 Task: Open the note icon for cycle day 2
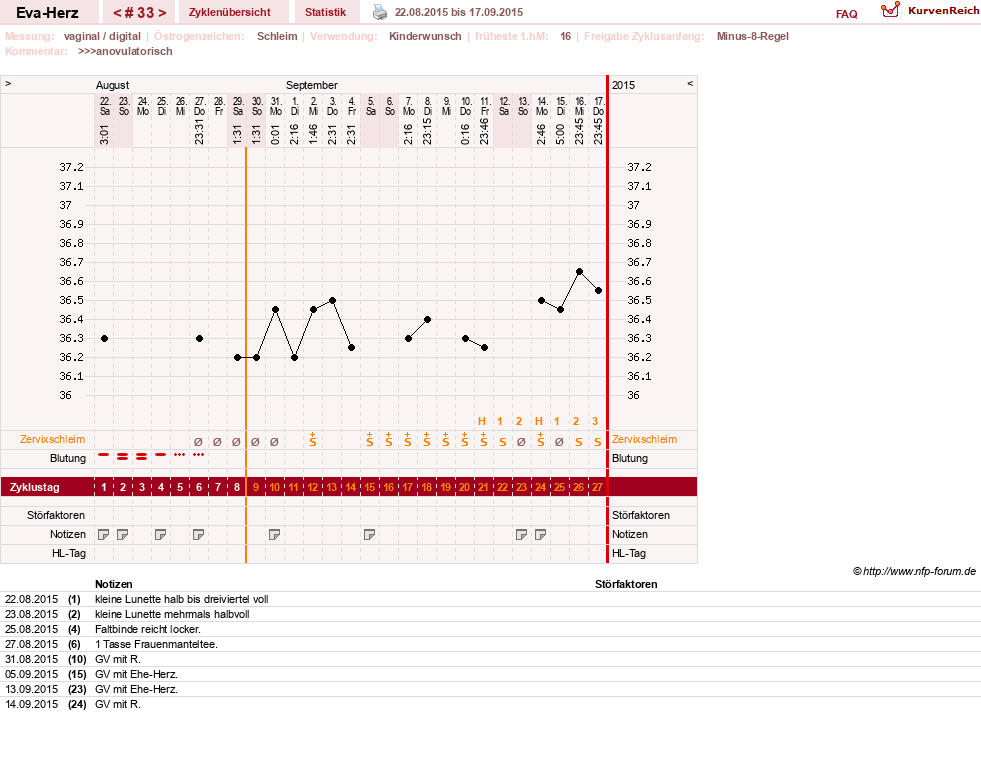(123, 535)
